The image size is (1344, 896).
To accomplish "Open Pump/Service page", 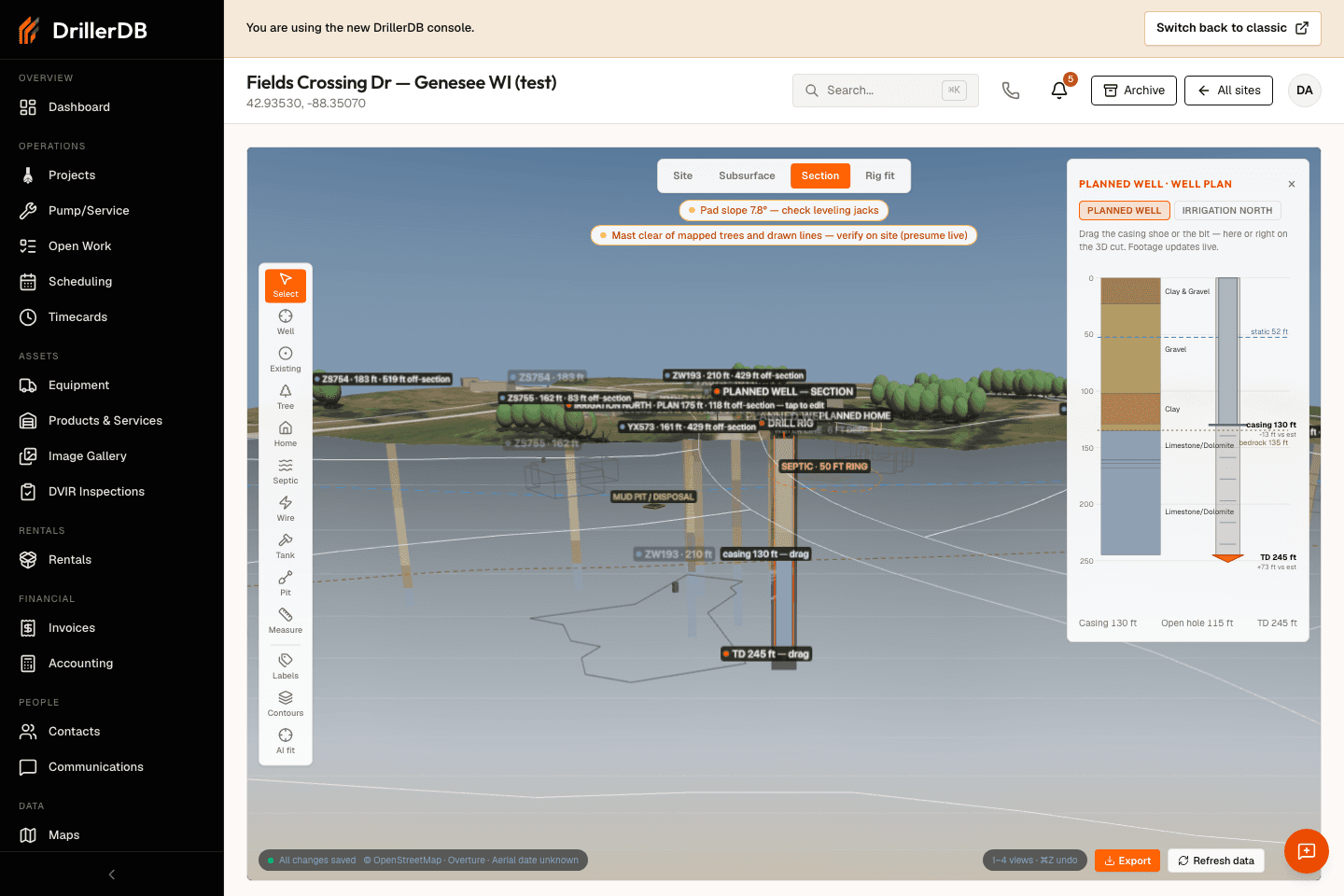I will click(x=112, y=211).
